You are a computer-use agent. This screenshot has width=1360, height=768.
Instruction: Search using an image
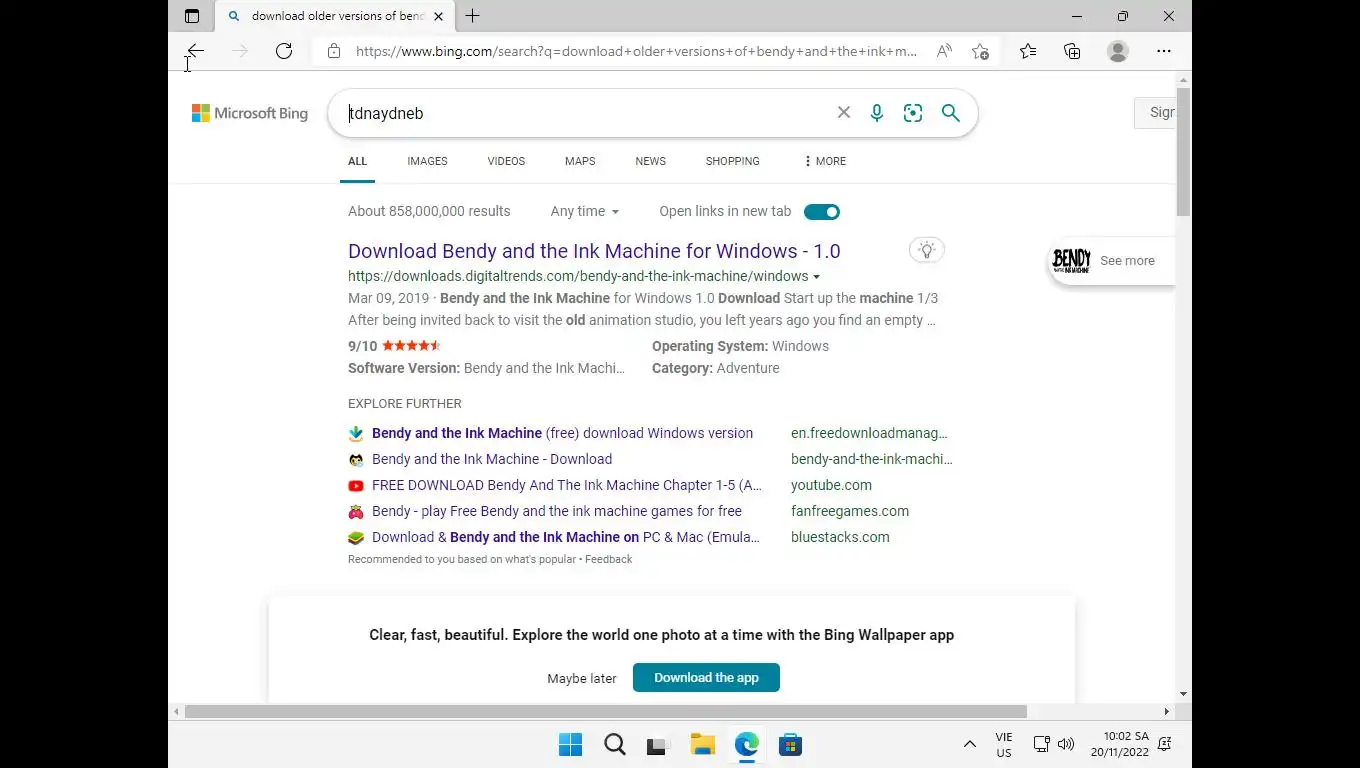pos(913,113)
